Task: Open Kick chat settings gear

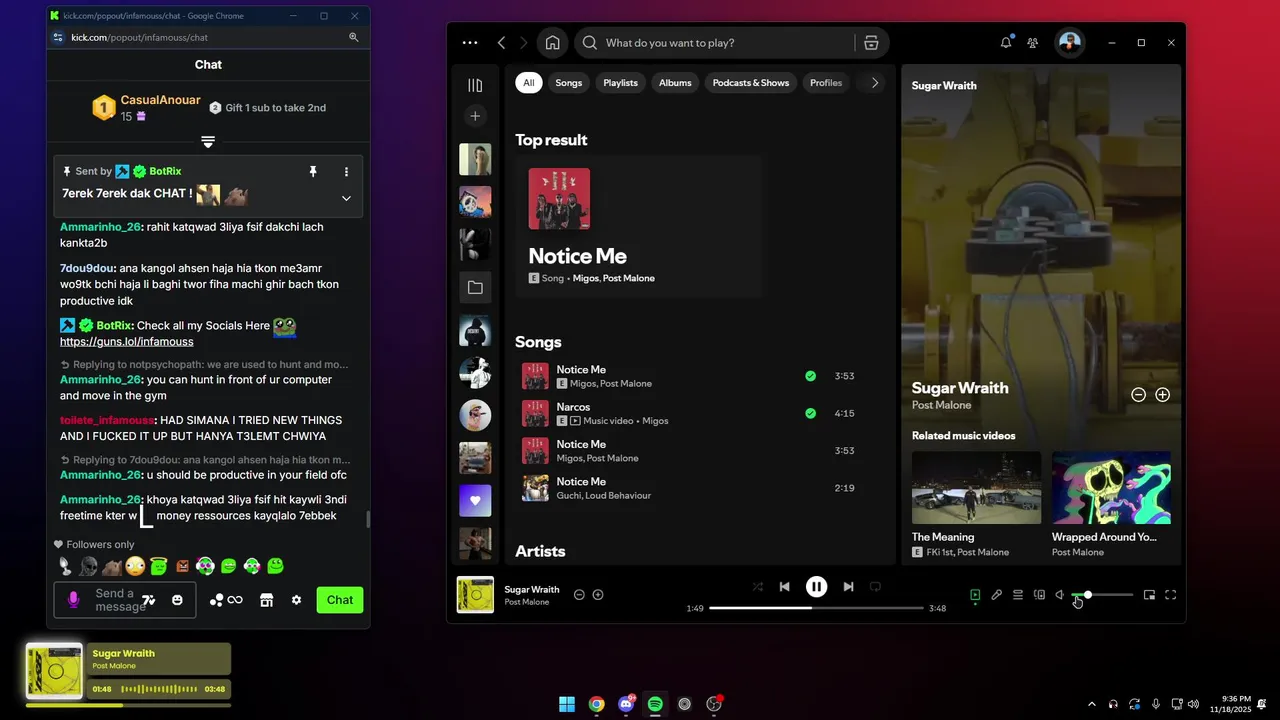Action: tap(296, 600)
